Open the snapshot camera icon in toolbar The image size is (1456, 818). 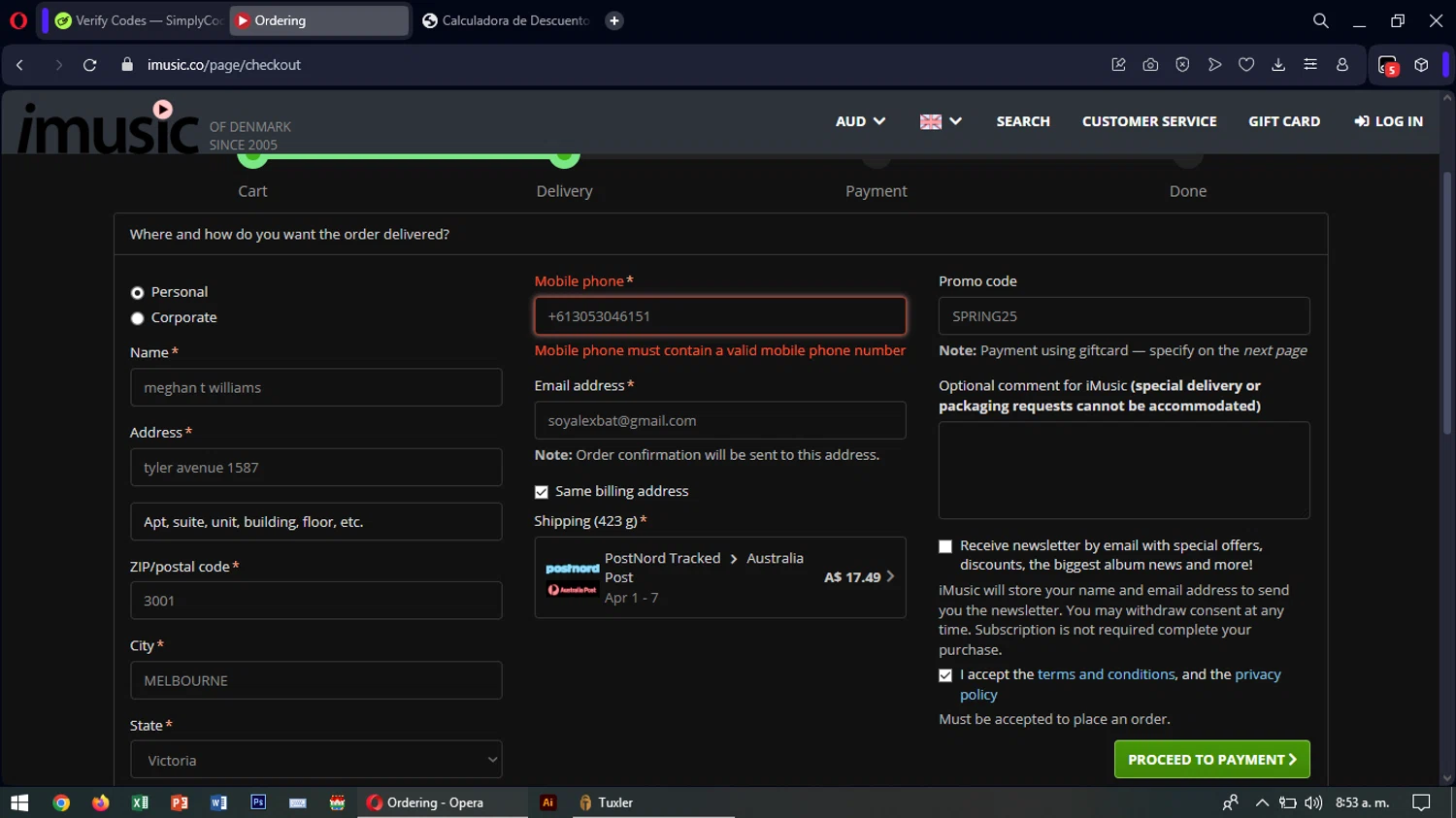point(1150,65)
